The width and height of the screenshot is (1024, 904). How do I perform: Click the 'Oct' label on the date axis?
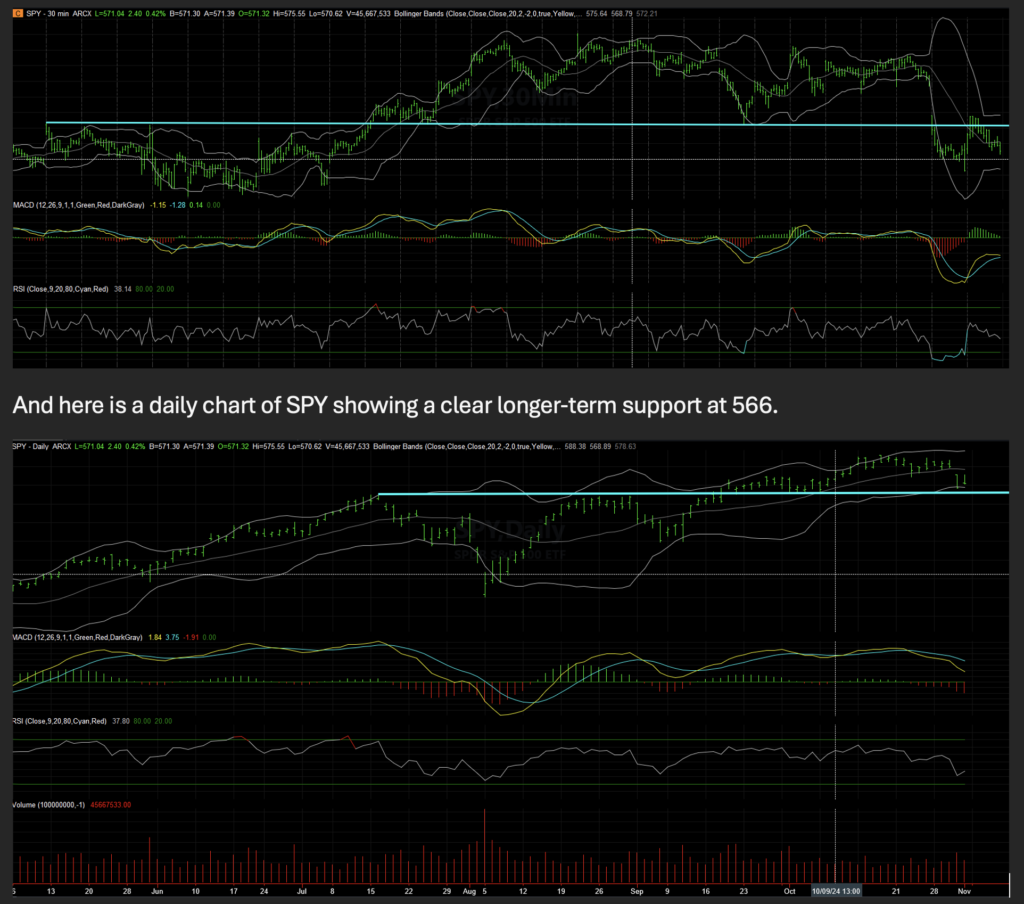tap(790, 891)
